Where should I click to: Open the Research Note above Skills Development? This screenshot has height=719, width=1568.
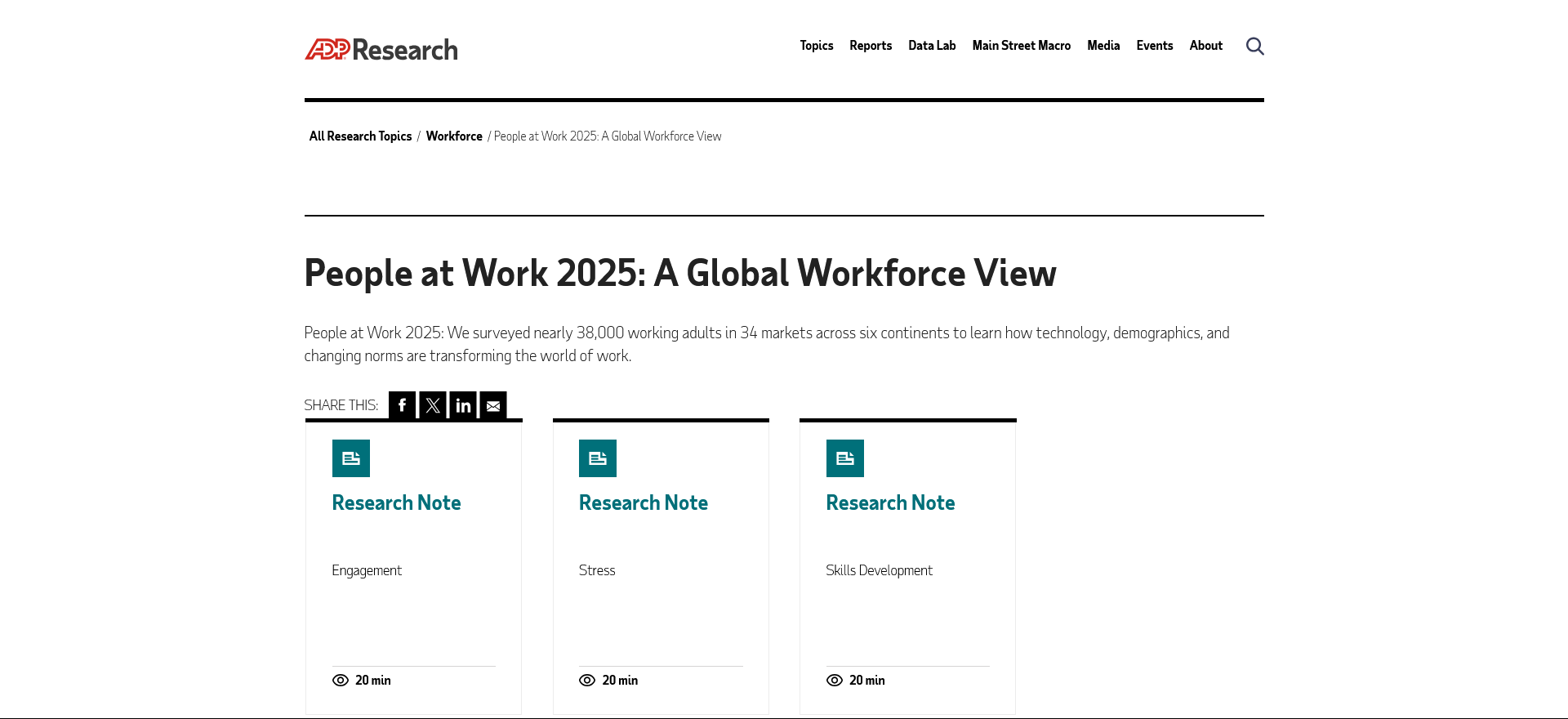click(x=890, y=502)
